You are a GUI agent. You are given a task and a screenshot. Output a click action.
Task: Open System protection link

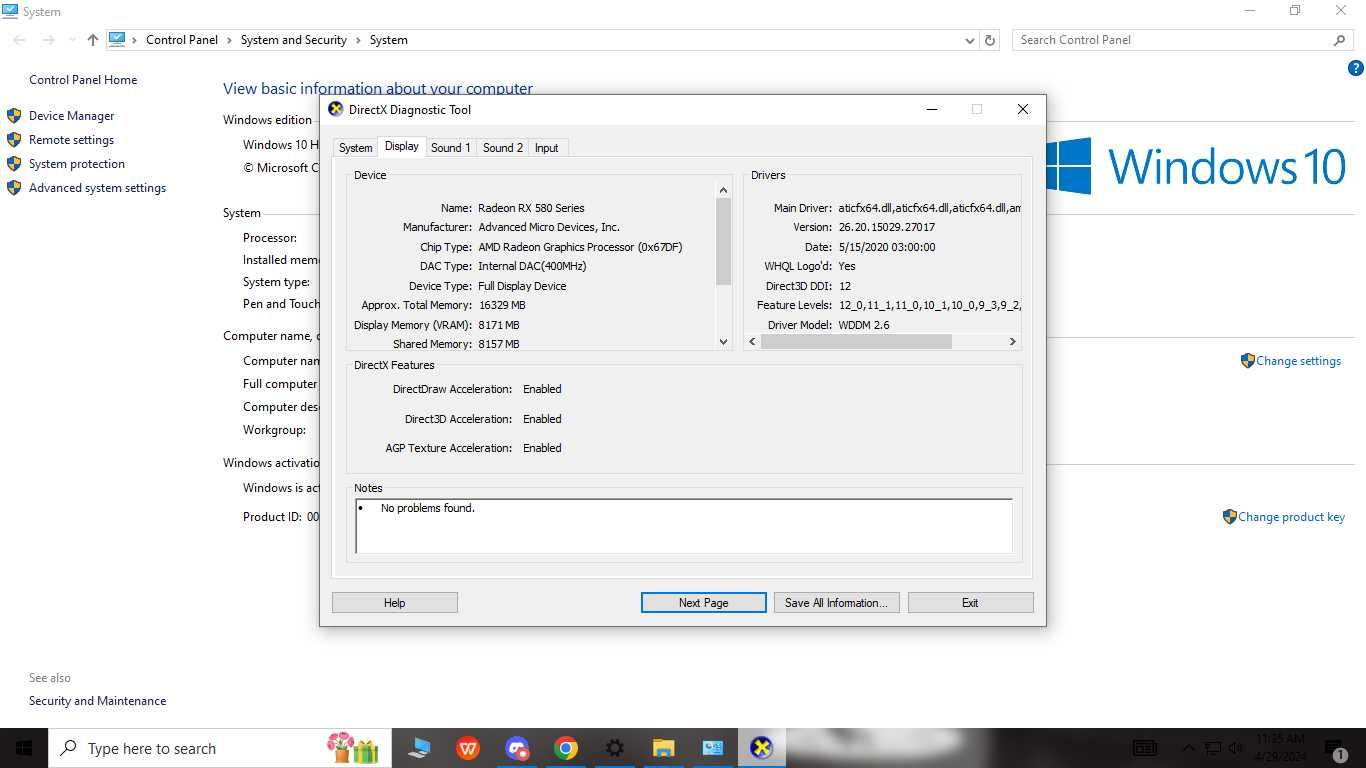coord(77,164)
